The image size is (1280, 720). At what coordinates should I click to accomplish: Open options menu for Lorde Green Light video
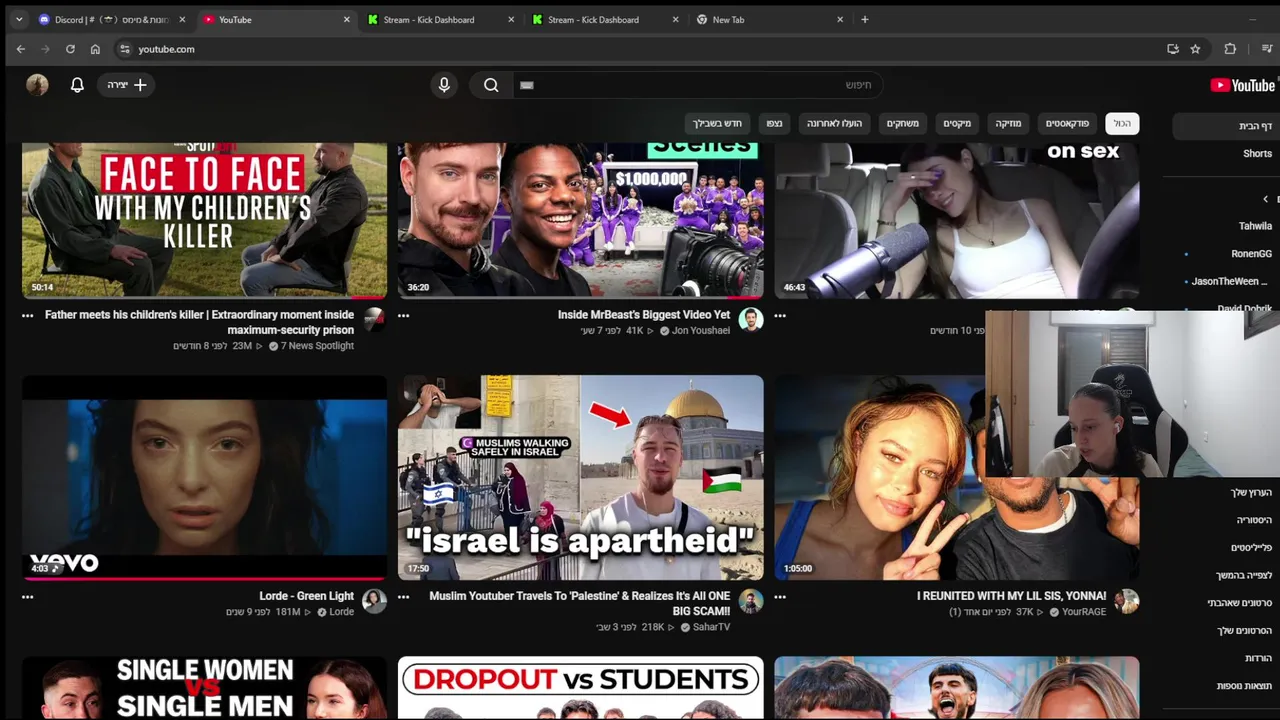click(28, 597)
